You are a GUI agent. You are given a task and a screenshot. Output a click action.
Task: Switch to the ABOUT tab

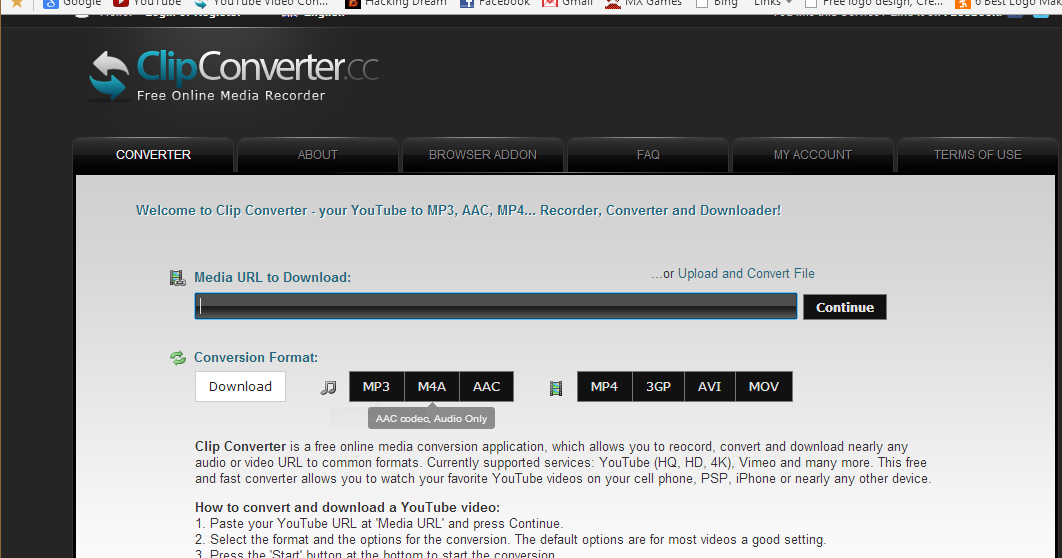click(318, 155)
